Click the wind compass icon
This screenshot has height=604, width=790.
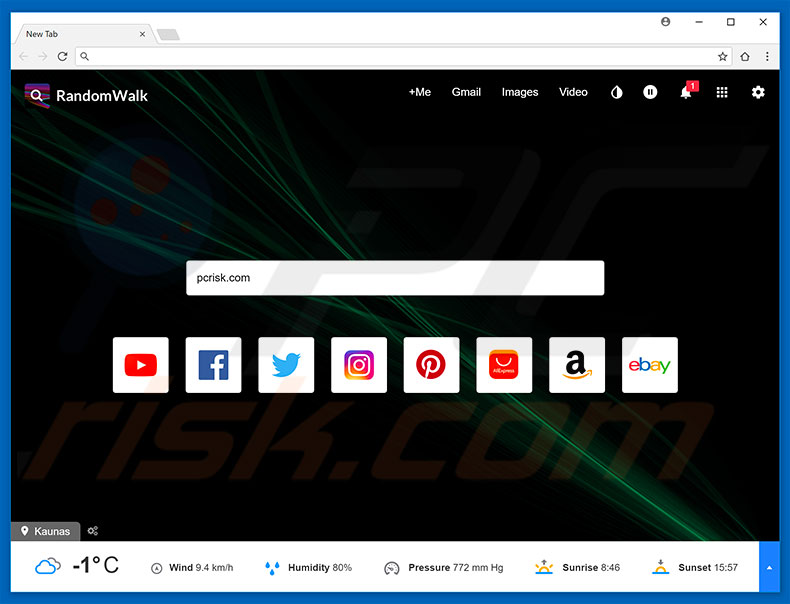coord(157,568)
